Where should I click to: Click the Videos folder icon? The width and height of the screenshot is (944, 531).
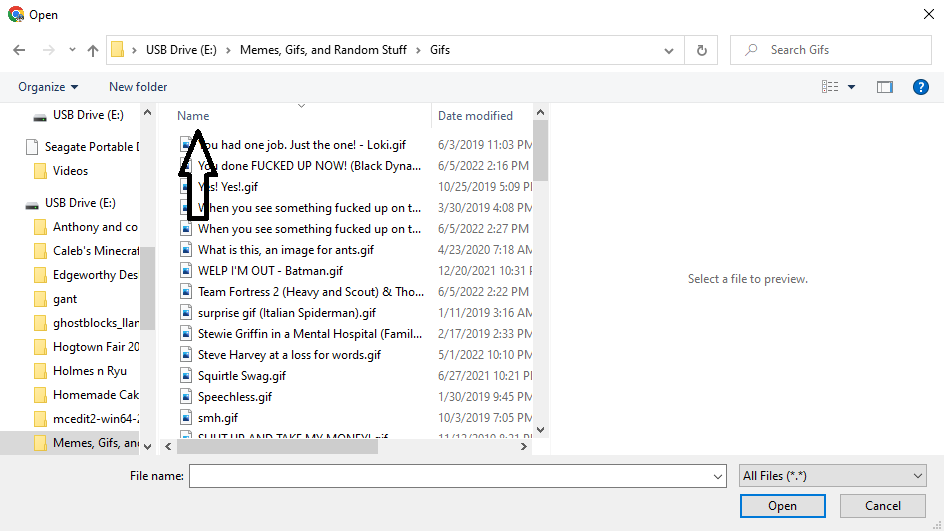40,171
